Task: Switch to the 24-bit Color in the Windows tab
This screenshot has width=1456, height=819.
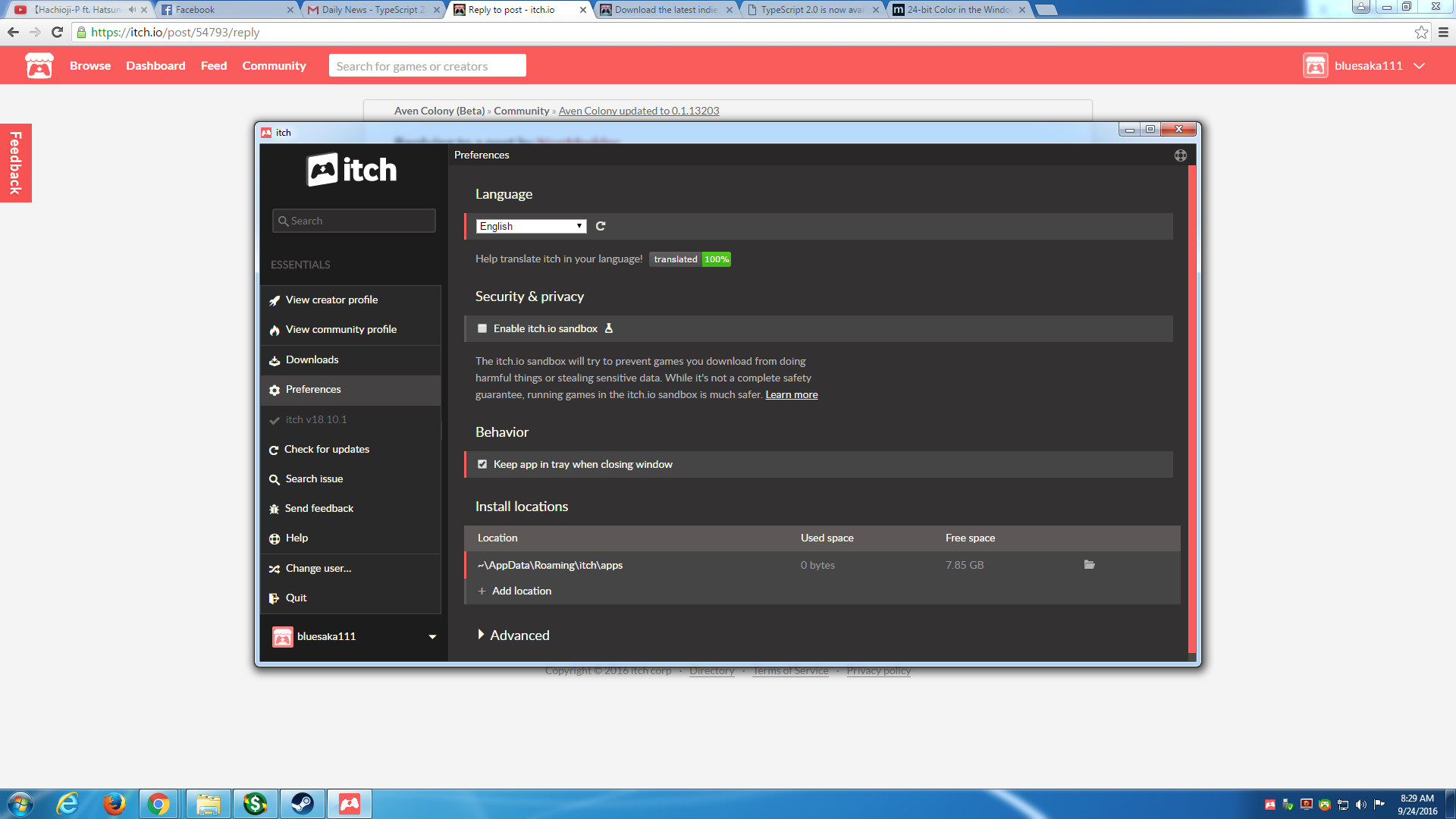Action: tap(959, 10)
